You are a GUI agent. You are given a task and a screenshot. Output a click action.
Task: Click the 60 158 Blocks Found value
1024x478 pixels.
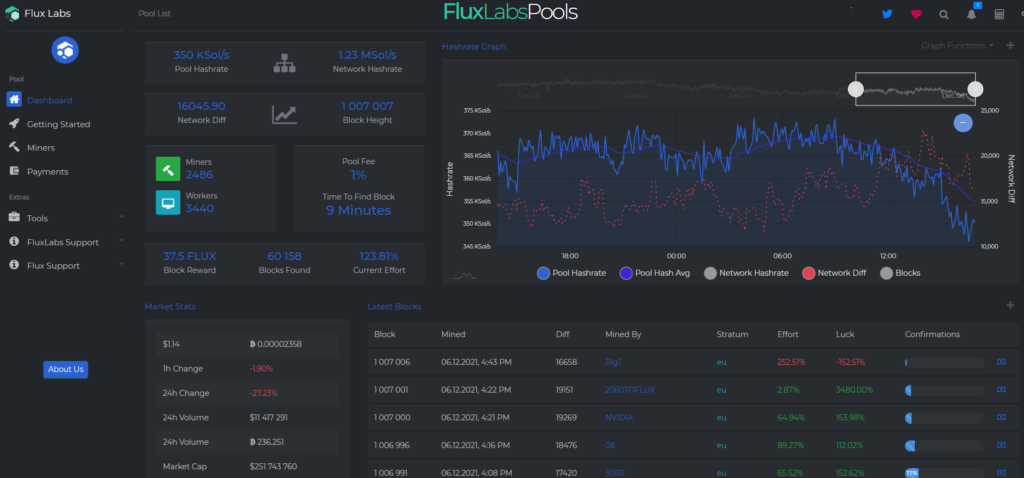tap(285, 256)
